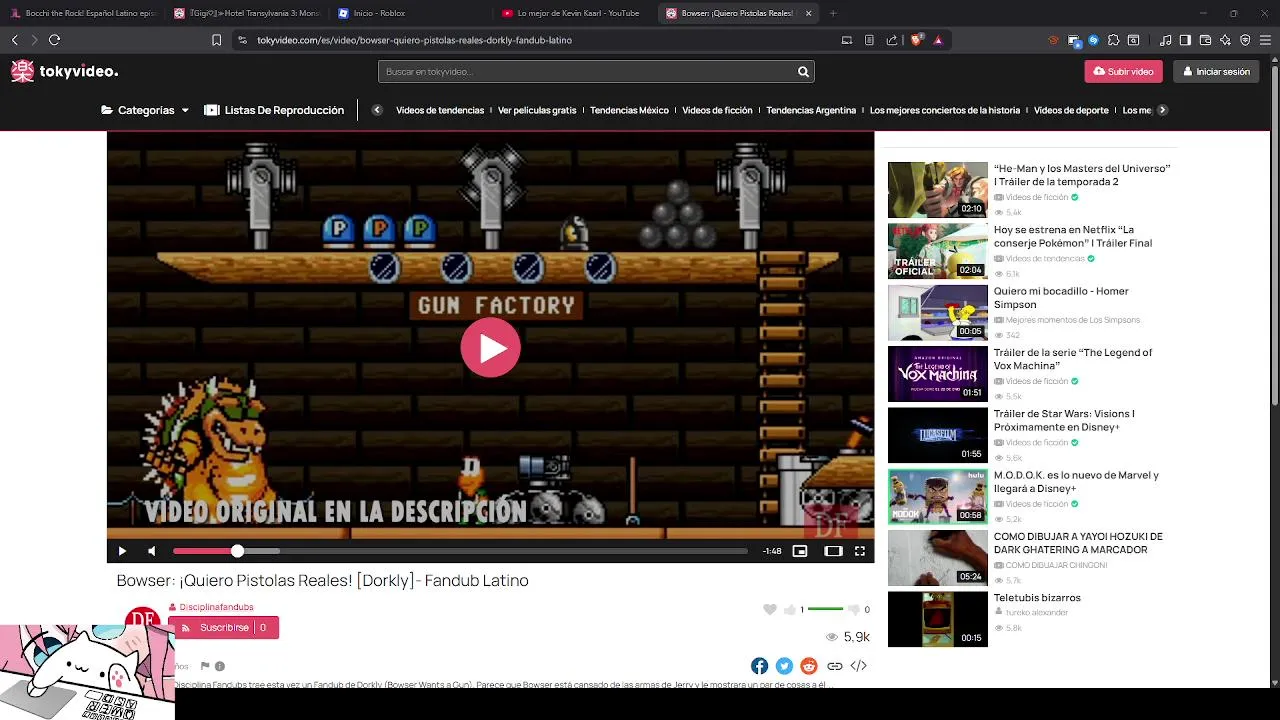
Task: Toggle picture-in-picture mode in the player
Action: tap(799, 551)
